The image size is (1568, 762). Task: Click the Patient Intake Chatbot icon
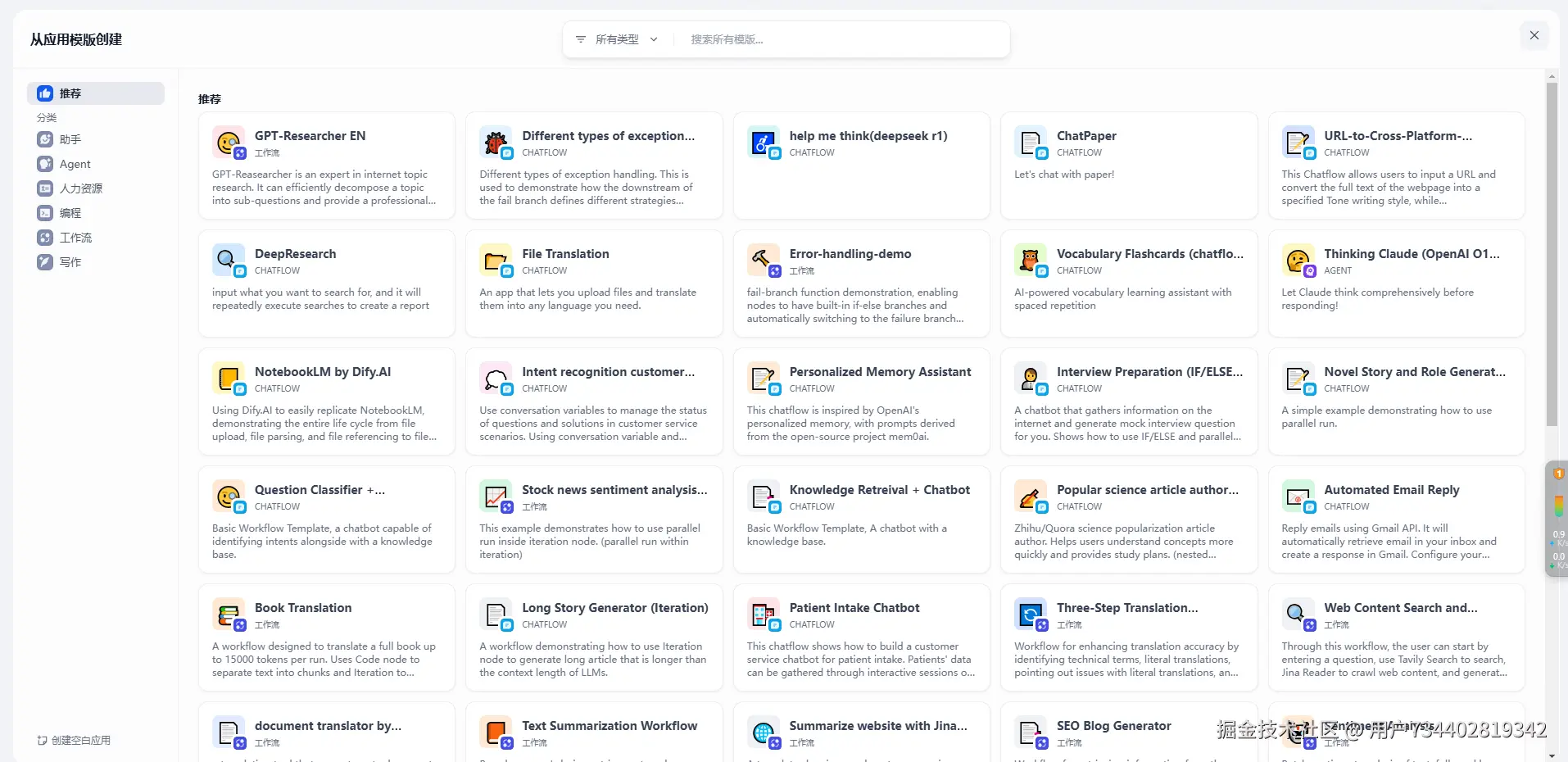(x=764, y=615)
